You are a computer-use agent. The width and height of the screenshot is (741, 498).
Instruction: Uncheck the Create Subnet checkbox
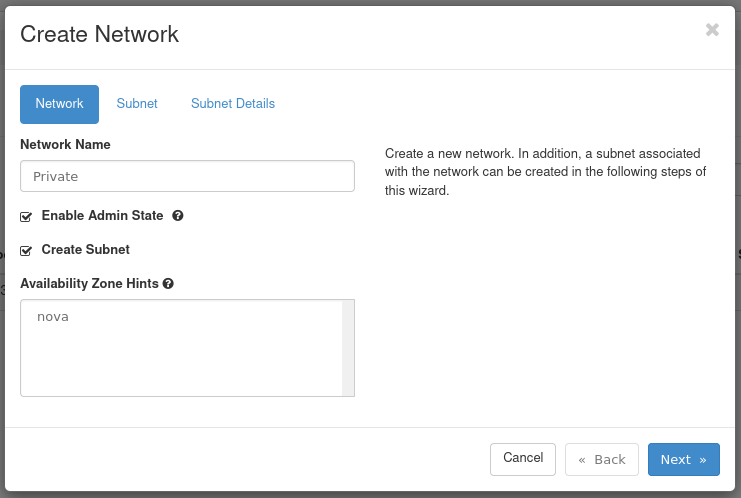[x=26, y=250]
